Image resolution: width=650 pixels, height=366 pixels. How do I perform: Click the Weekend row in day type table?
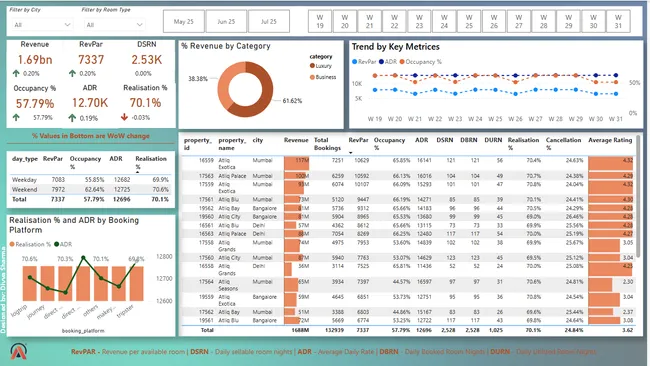(91, 189)
